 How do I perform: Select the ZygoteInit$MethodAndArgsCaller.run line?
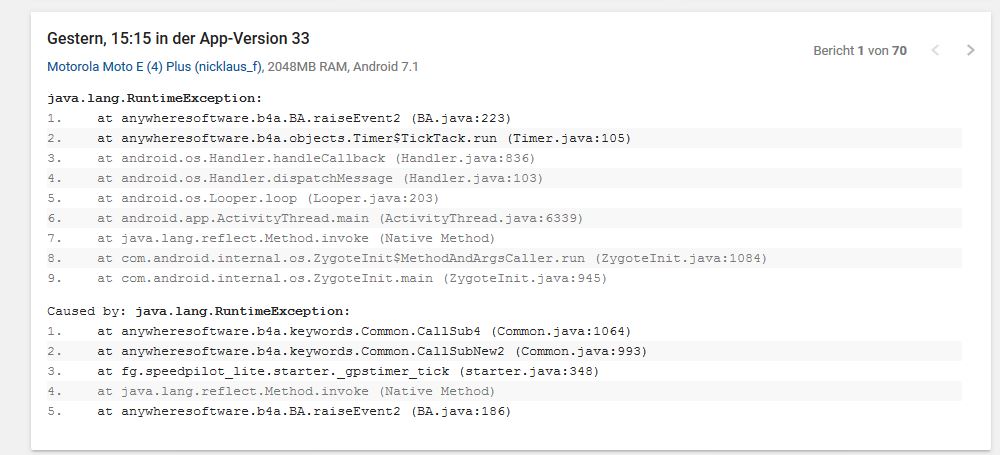tap(432, 258)
